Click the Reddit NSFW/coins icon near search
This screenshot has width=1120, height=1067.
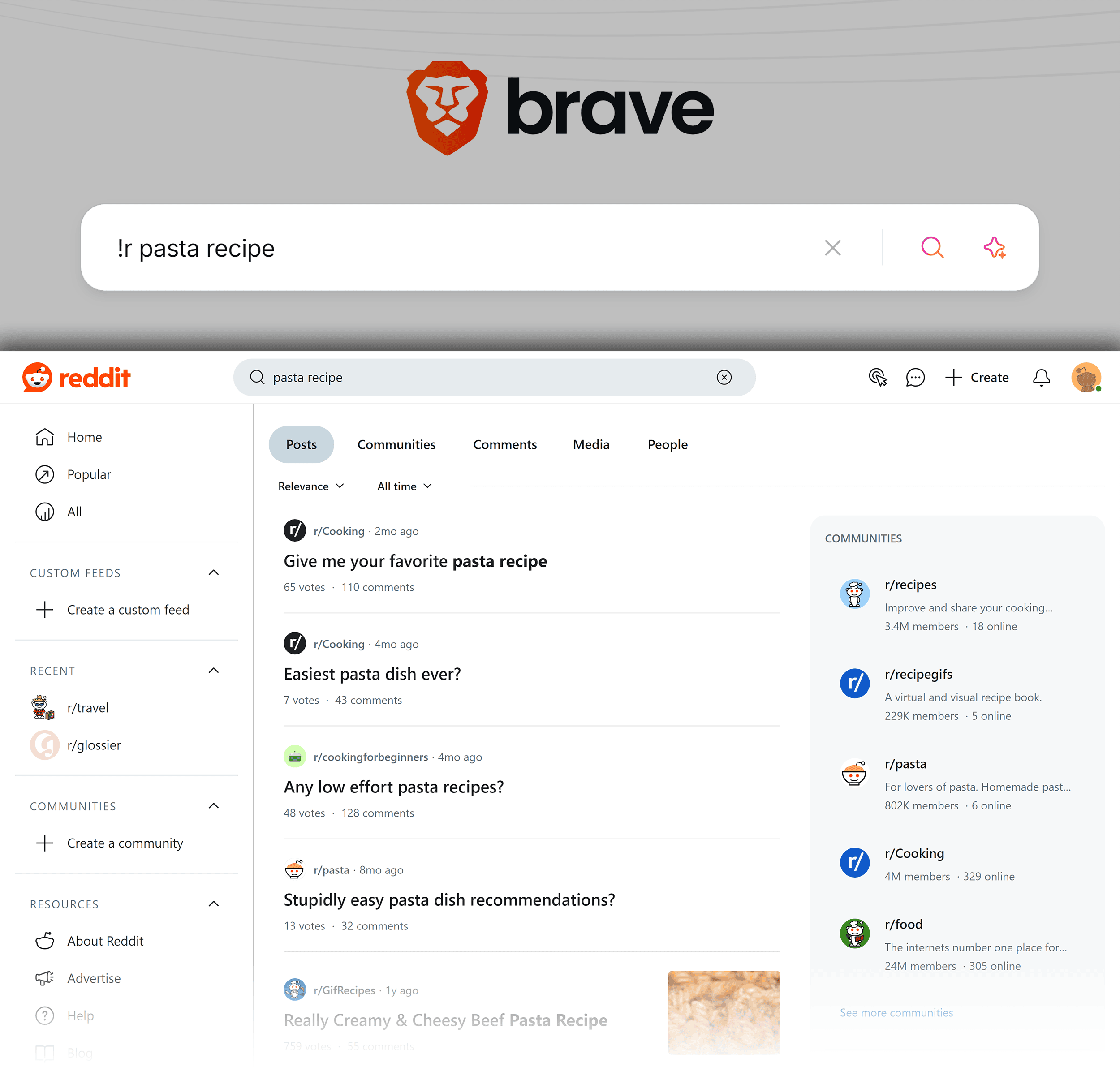pyautogui.click(x=878, y=377)
